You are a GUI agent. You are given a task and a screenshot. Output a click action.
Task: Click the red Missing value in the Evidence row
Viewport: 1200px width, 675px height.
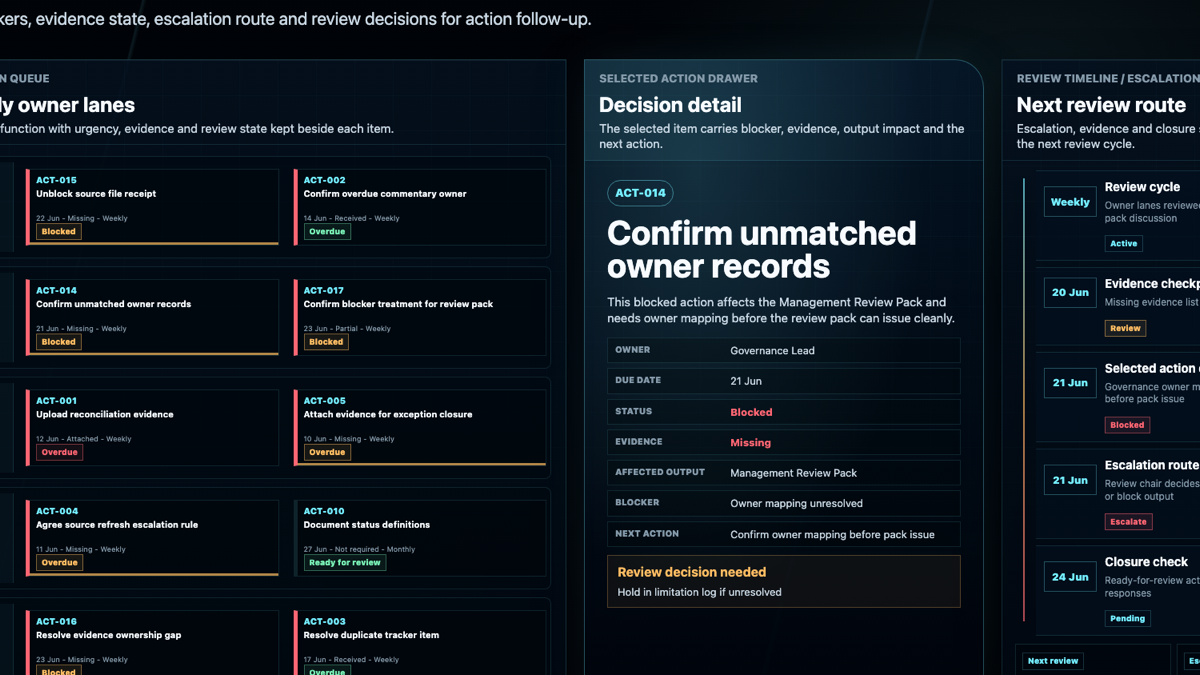pos(750,443)
